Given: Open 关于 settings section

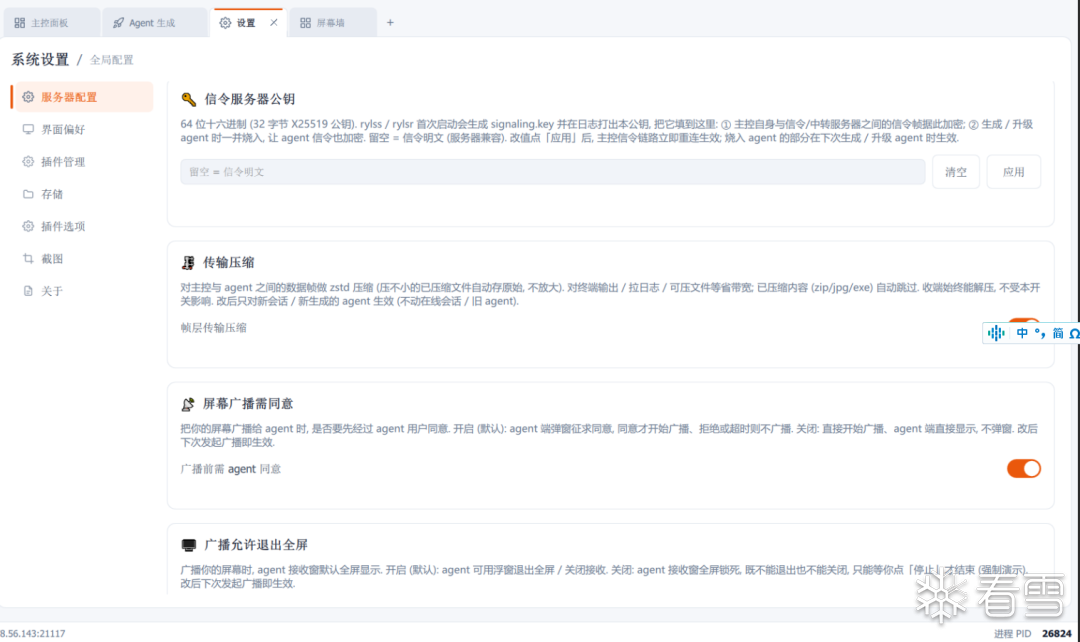Looking at the screenshot, I should point(83,291).
